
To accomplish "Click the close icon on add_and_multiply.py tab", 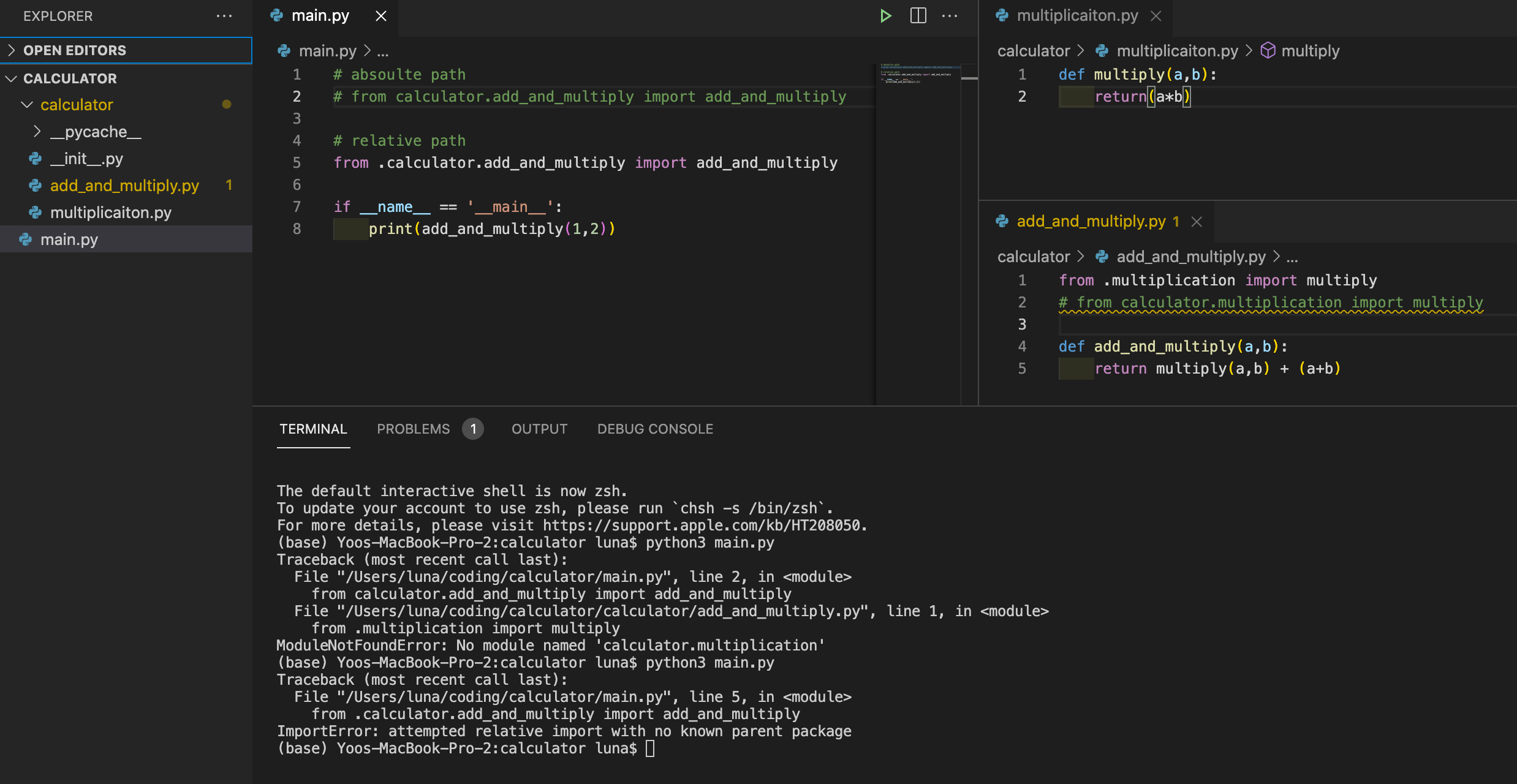I will [1199, 221].
